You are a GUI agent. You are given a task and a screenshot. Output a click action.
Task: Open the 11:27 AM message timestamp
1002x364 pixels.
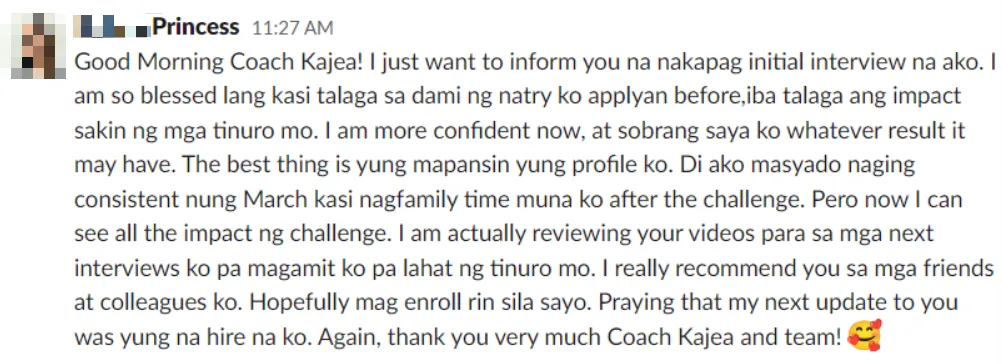(x=293, y=28)
